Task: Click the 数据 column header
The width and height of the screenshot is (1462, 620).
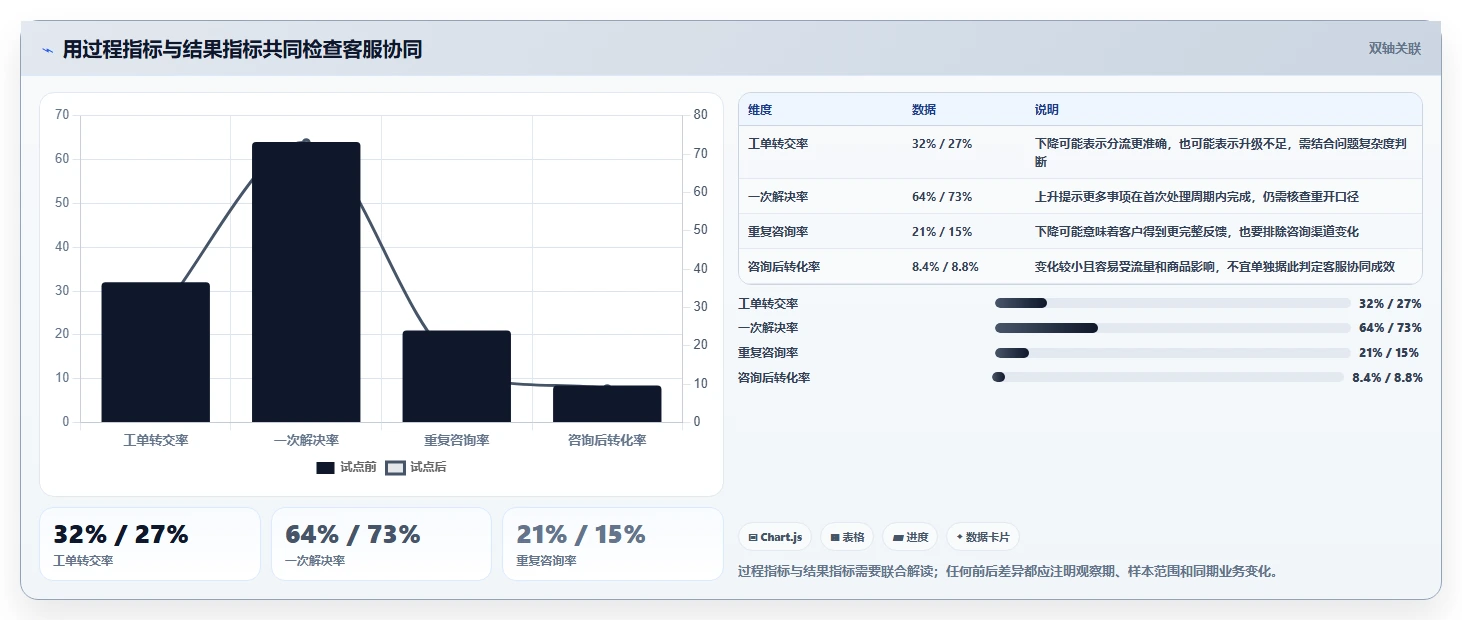Action: (x=924, y=110)
